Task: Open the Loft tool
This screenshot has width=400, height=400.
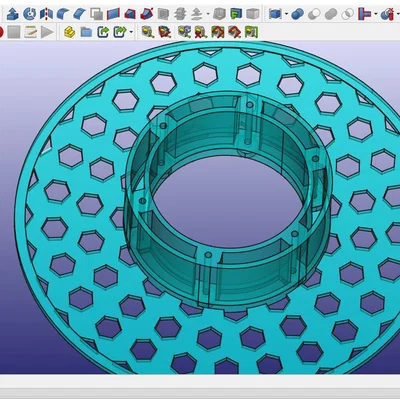Action: [130, 14]
